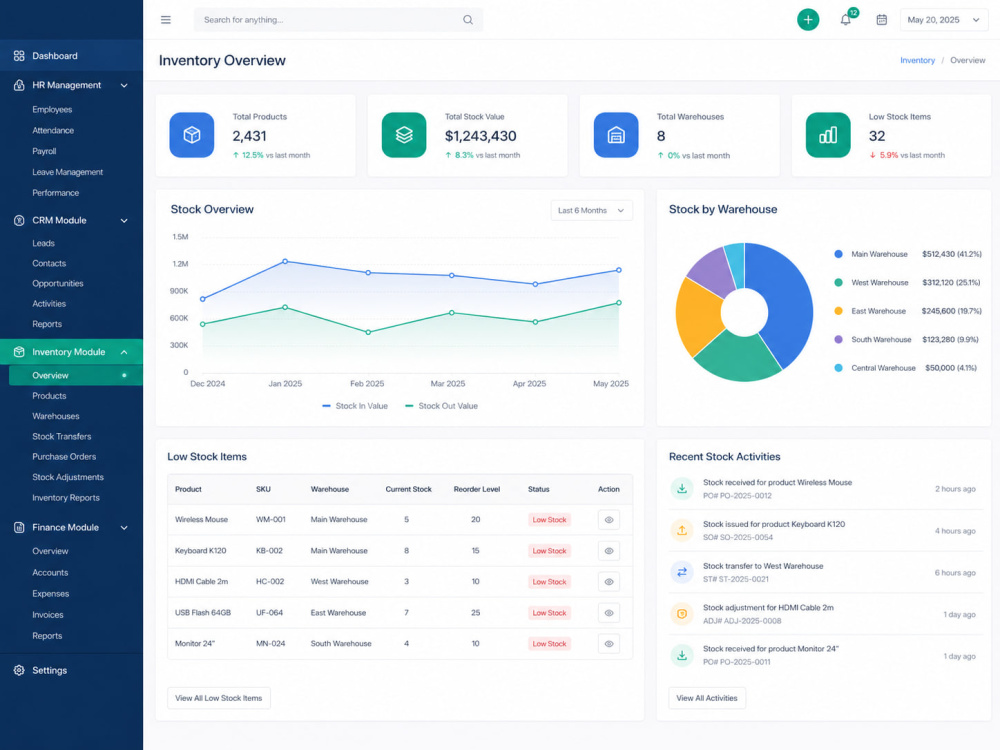The width and height of the screenshot is (1000, 750).
Task: Open Invoices in sidebar
Action: [x=48, y=615]
